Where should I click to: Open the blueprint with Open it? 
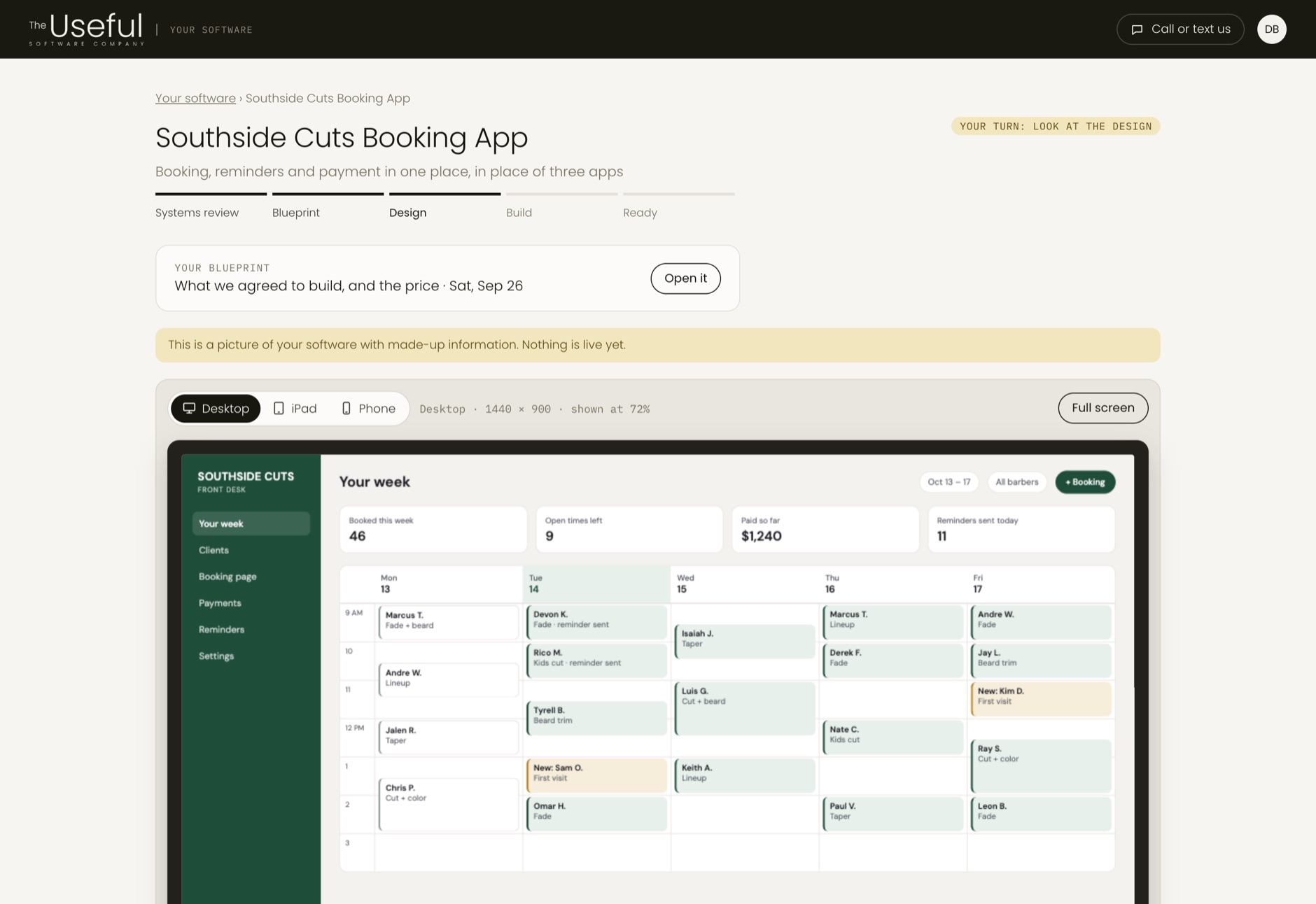(x=685, y=278)
